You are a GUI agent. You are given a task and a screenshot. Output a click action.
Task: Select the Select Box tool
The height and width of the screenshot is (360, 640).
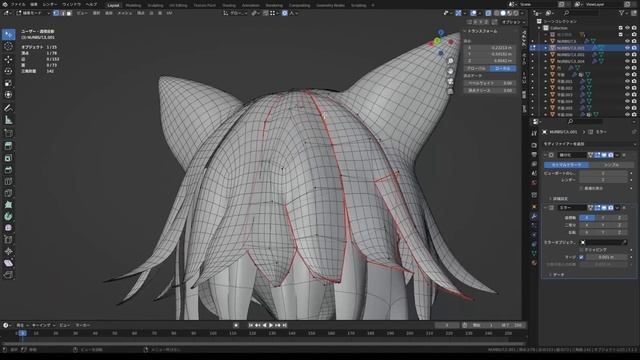[x=8, y=35]
